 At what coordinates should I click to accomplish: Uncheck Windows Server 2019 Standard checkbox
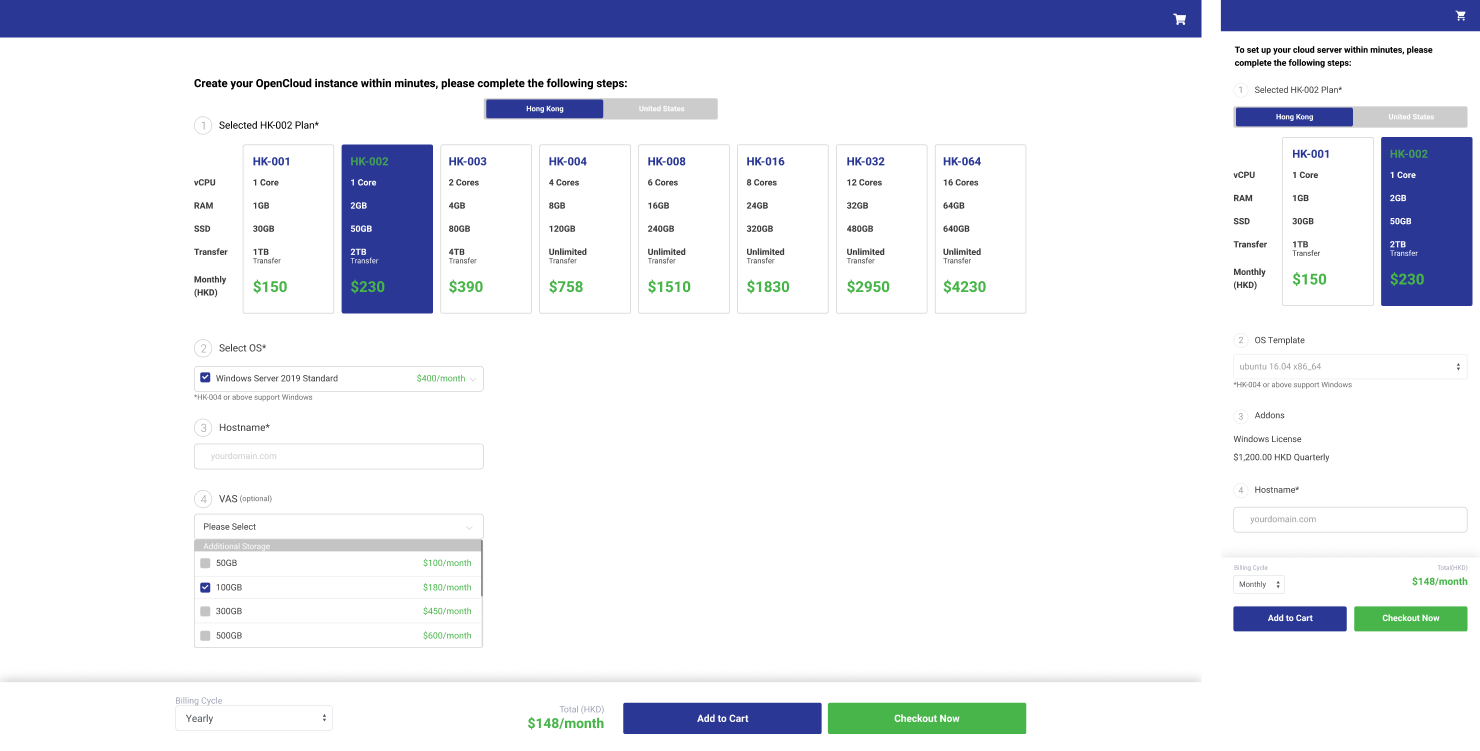coord(205,378)
